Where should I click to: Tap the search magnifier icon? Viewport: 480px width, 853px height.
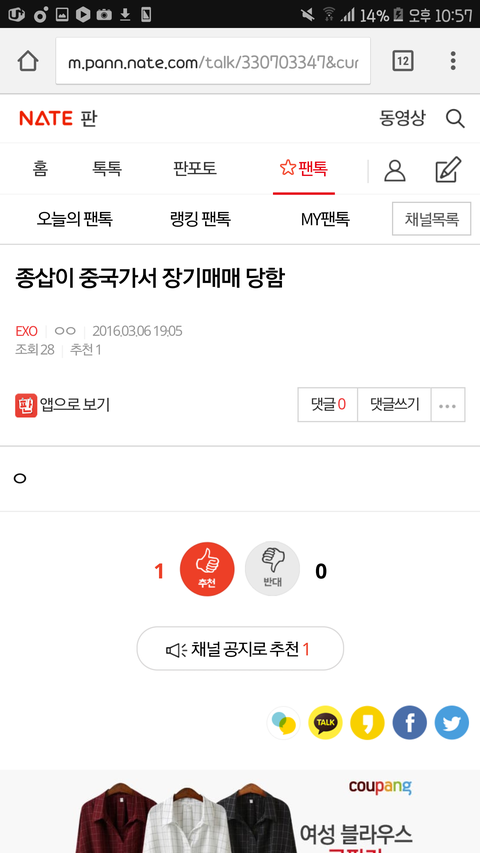pyautogui.click(x=455, y=118)
